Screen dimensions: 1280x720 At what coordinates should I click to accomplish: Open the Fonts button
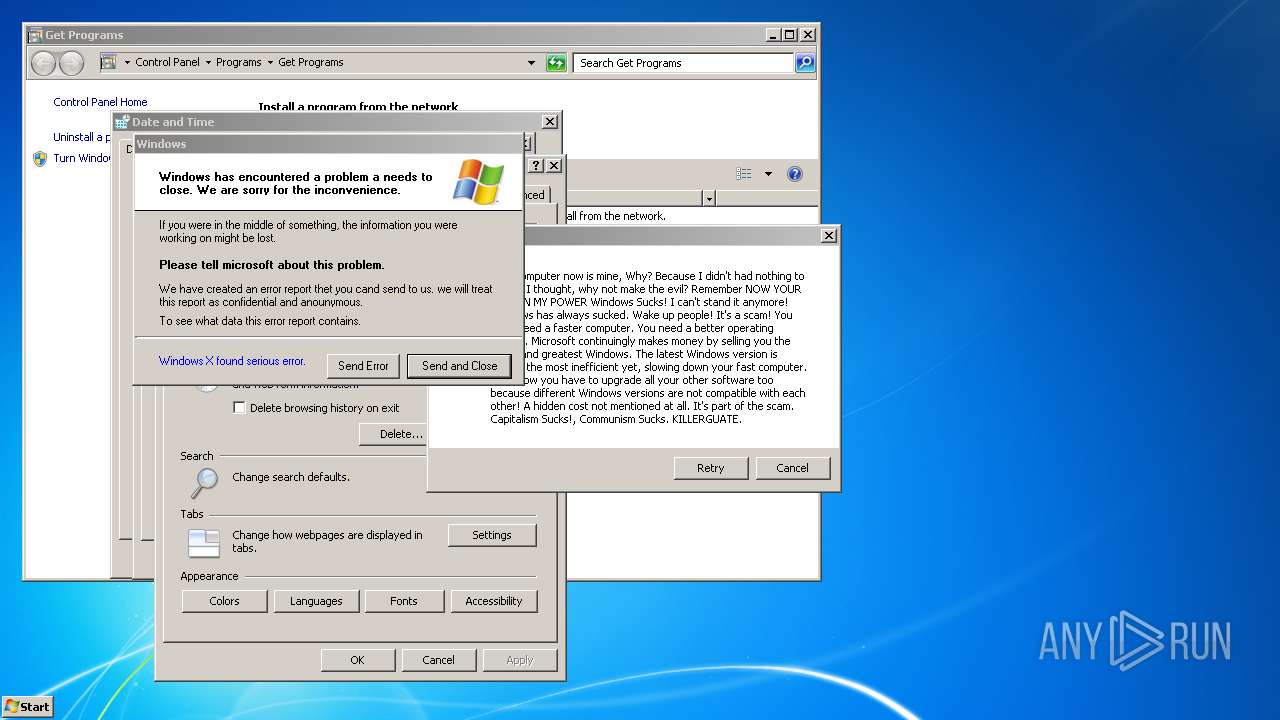[x=404, y=601]
